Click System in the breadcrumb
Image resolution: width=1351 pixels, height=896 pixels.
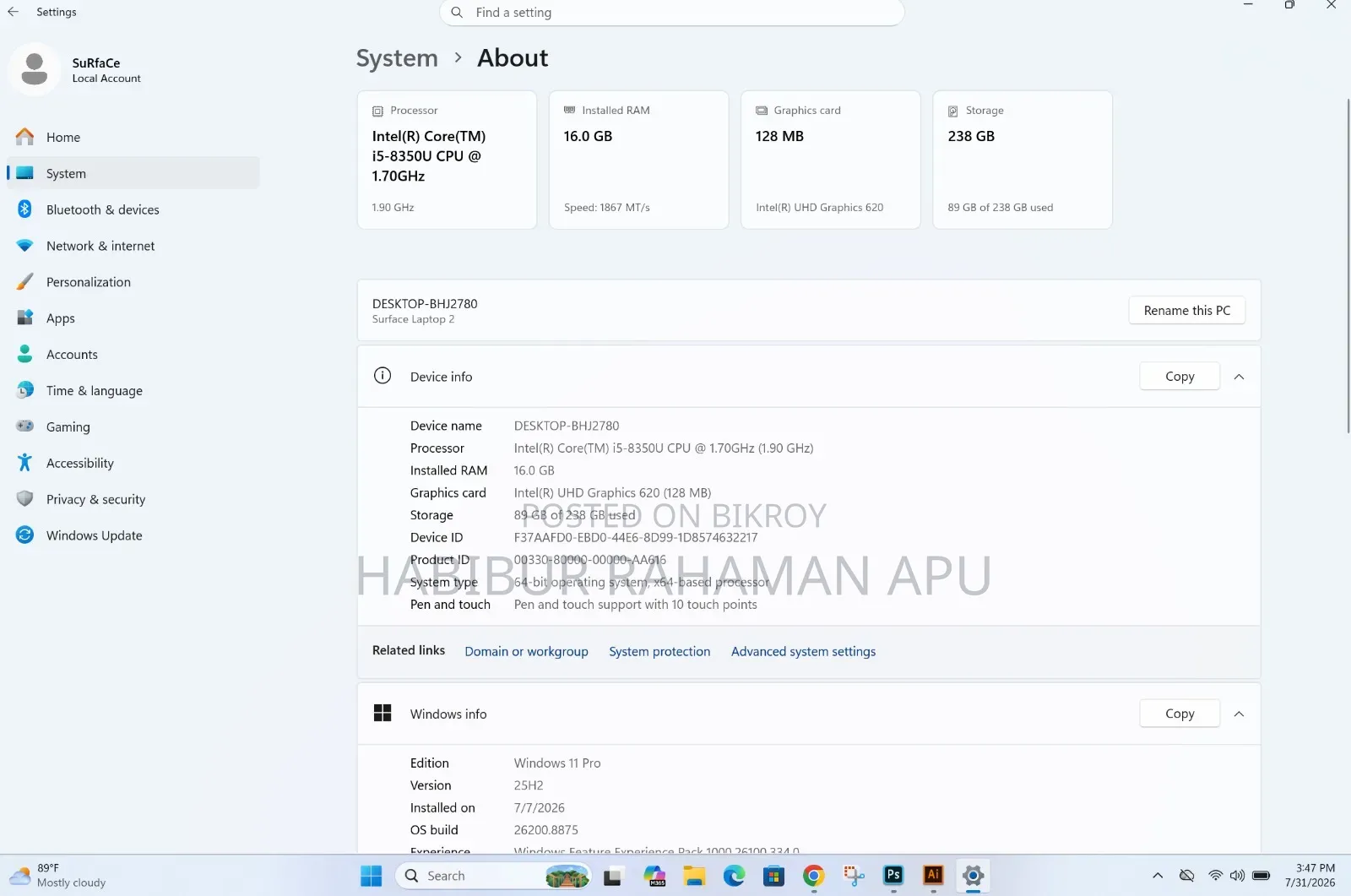(397, 58)
